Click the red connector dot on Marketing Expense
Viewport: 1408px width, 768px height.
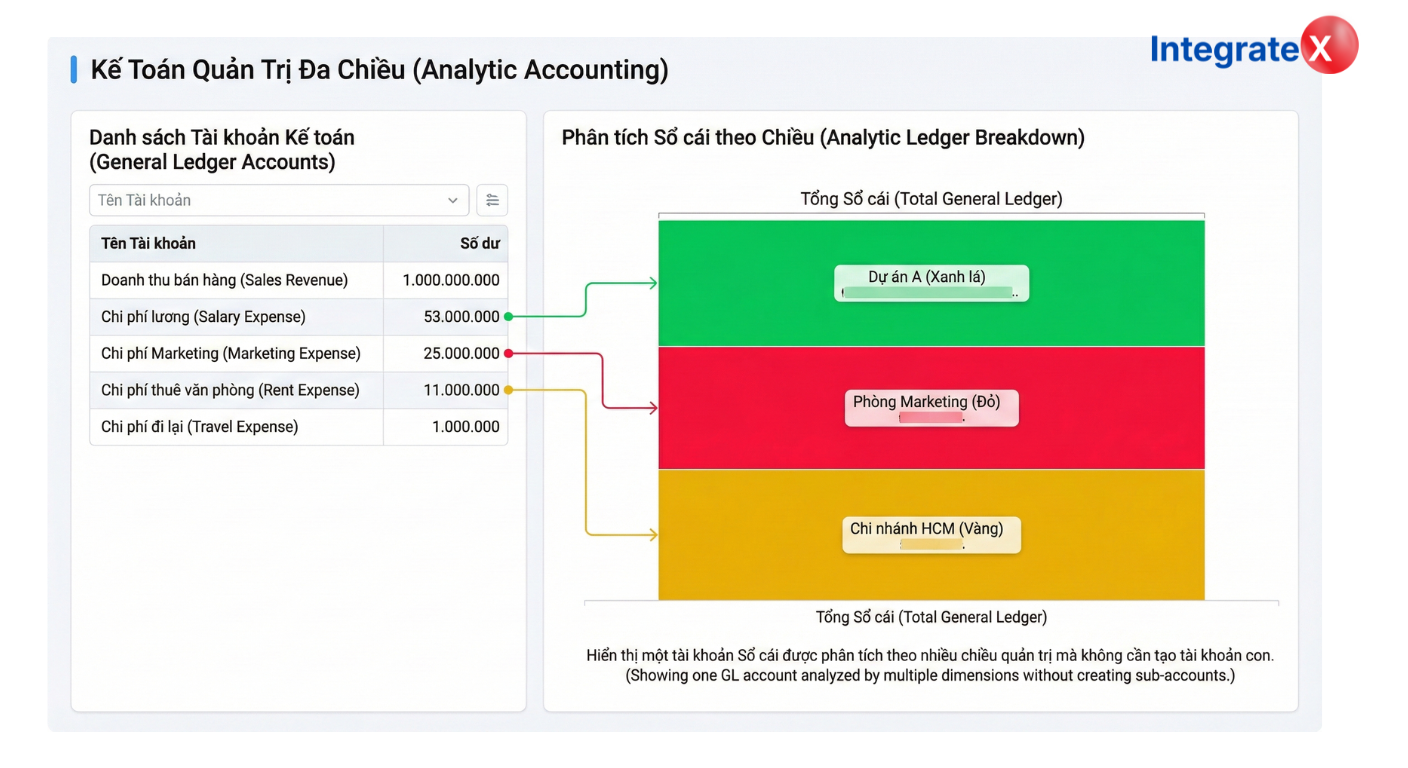point(509,353)
